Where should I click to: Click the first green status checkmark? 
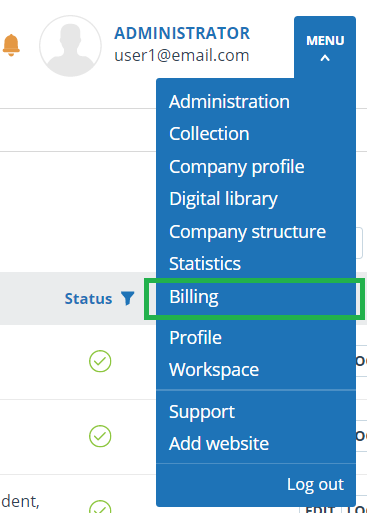[x=100, y=361]
